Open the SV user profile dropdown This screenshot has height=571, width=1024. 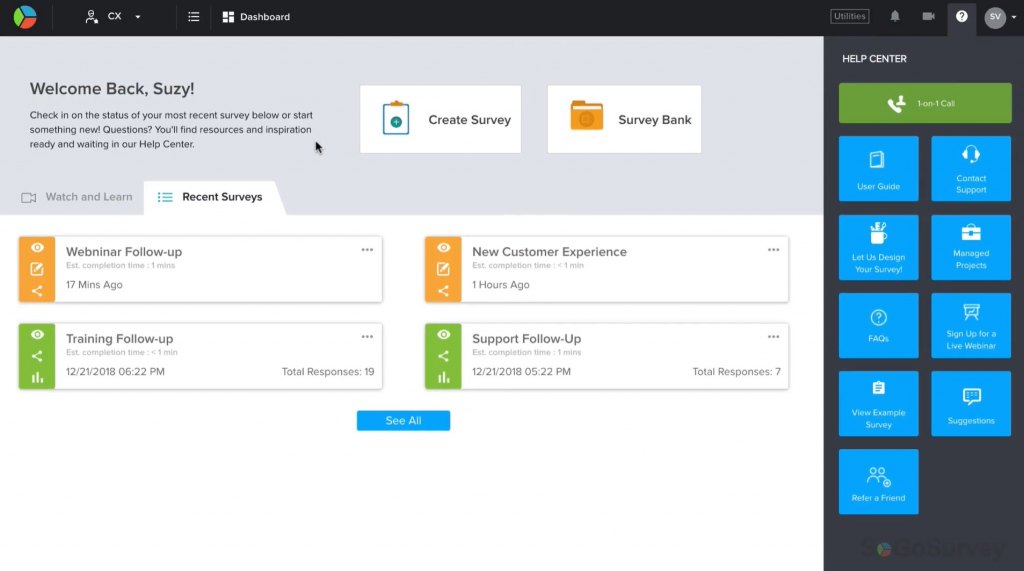coord(1000,17)
